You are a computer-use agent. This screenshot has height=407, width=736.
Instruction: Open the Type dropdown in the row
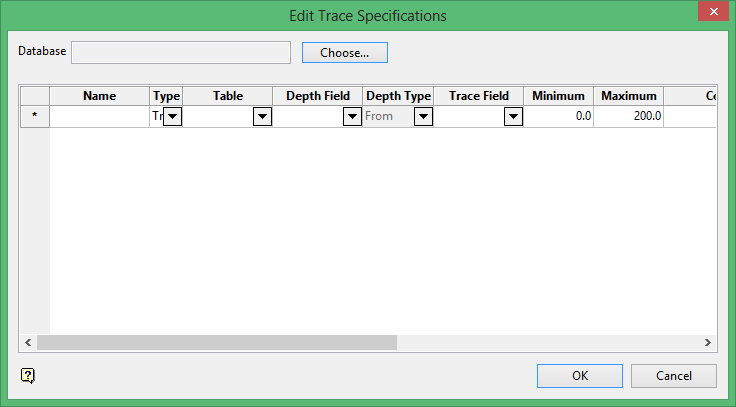click(x=172, y=117)
